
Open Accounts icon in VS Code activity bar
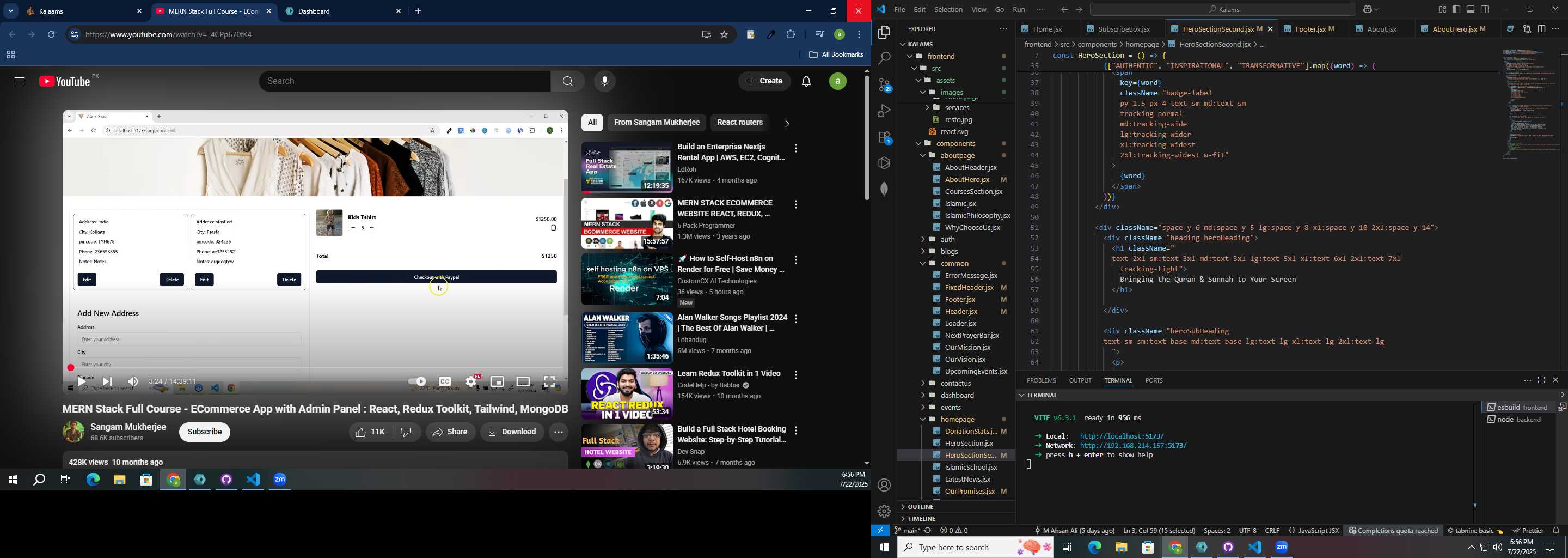pyautogui.click(x=884, y=485)
